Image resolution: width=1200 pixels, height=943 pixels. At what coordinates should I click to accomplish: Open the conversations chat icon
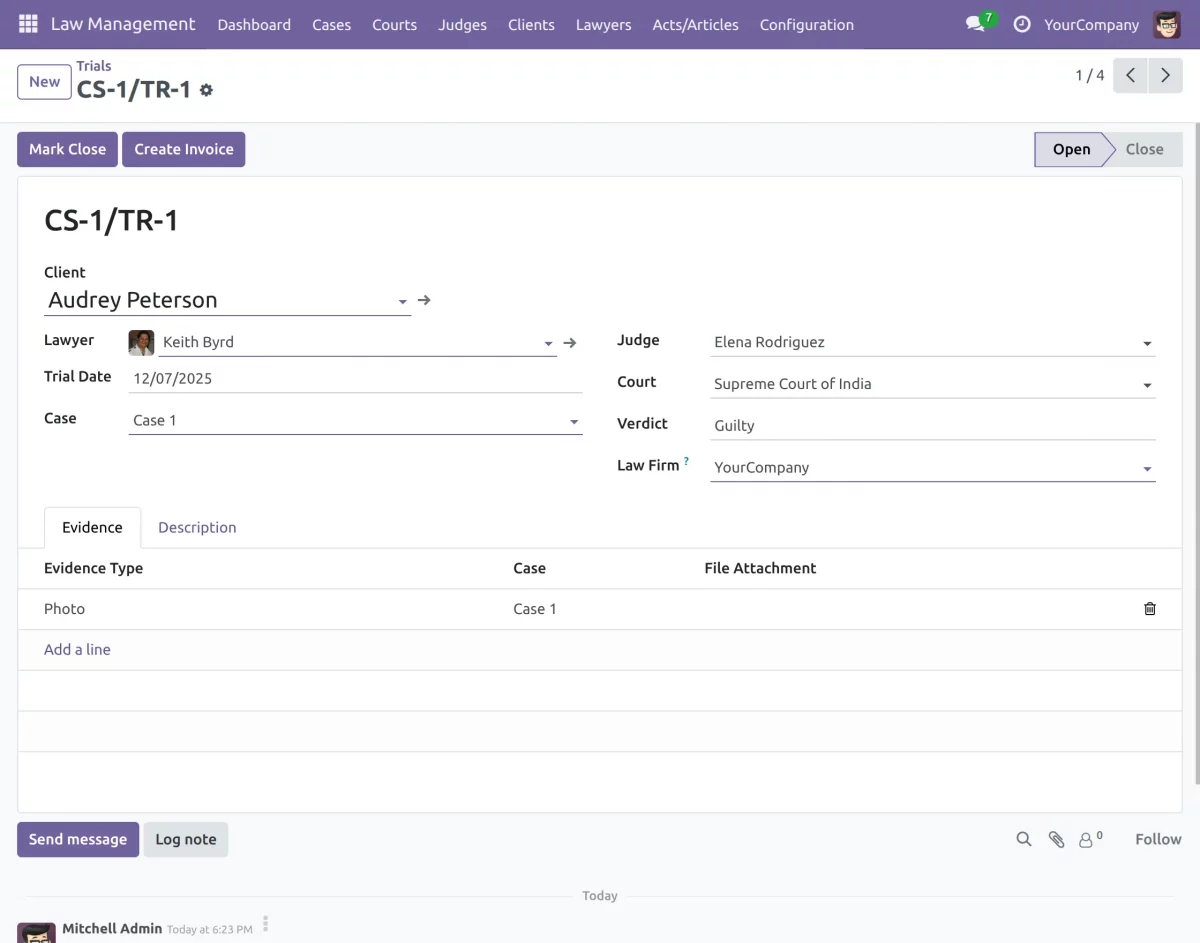(975, 24)
